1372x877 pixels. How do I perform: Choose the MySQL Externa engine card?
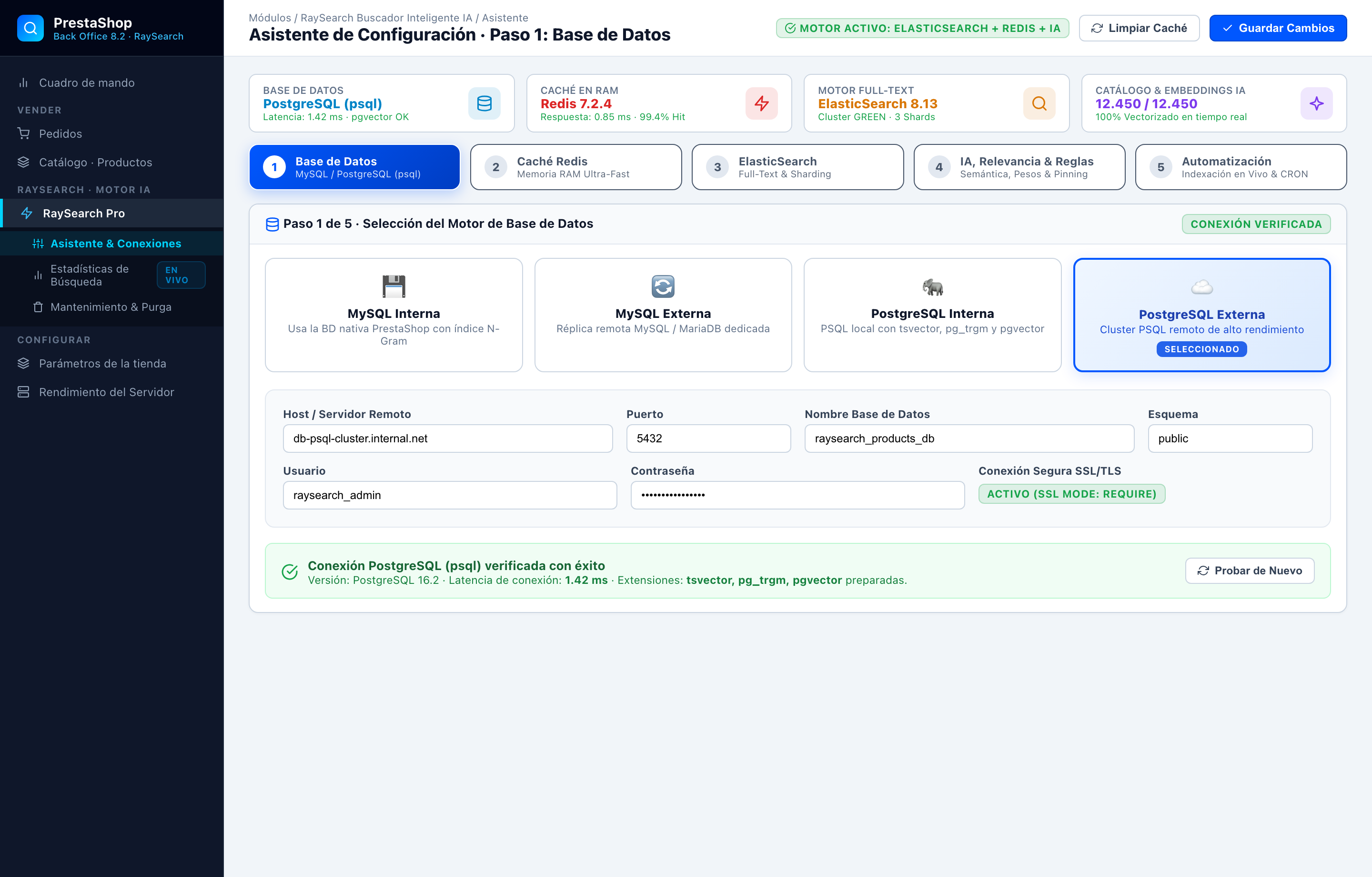point(663,315)
